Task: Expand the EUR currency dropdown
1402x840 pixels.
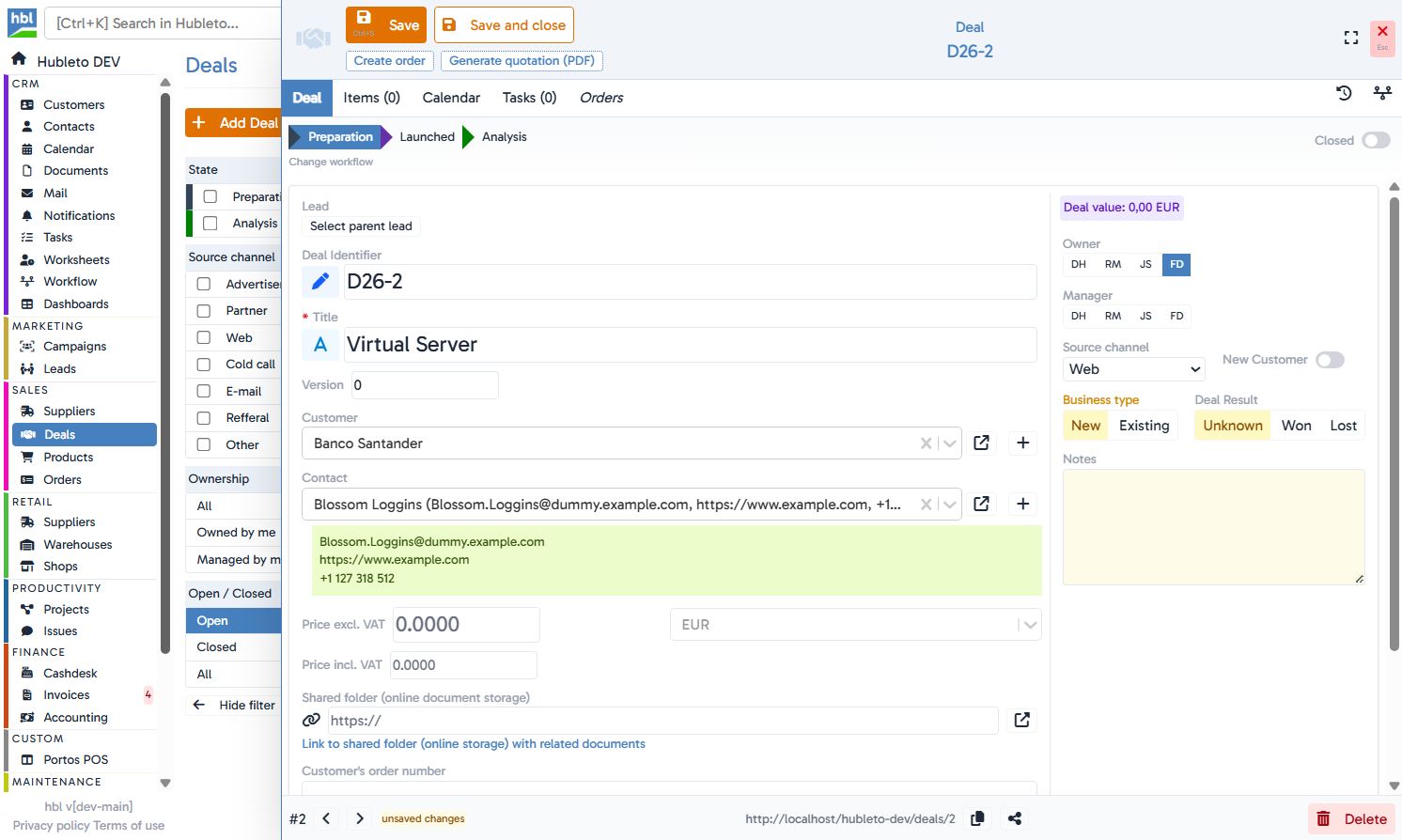Action: (x=1030, y=625)
